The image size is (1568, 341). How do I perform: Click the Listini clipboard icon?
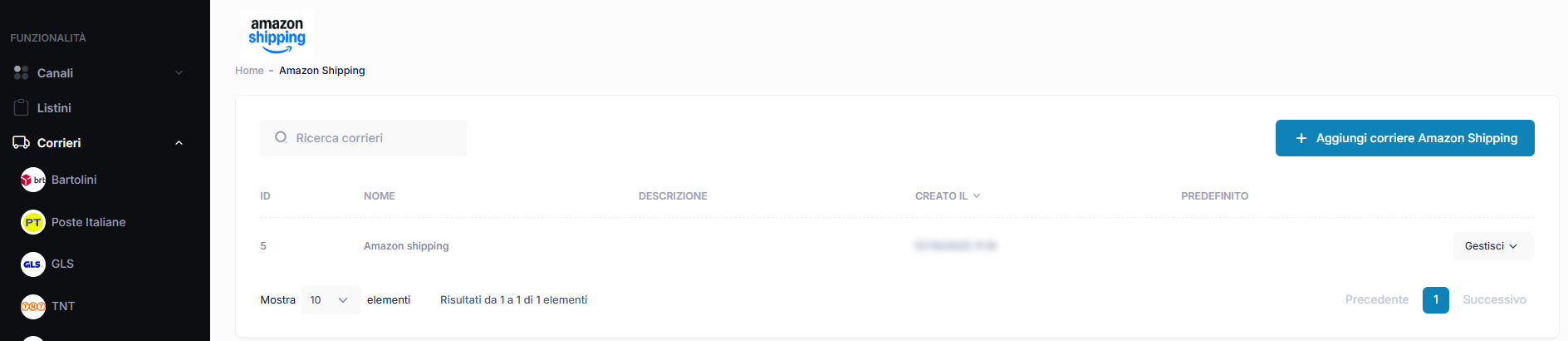coord(22,107)
